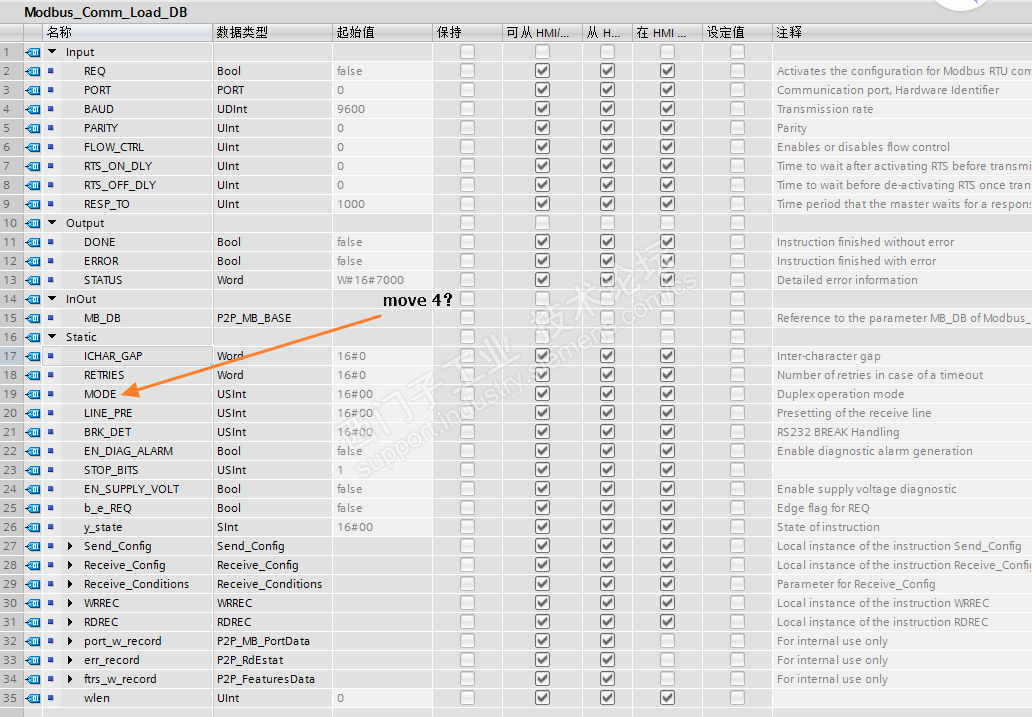1032x717 pixels.
Task: Toggle the HMI-accessible checkbox for wlen
Action: pyautogui.click(x=542, y=698)
